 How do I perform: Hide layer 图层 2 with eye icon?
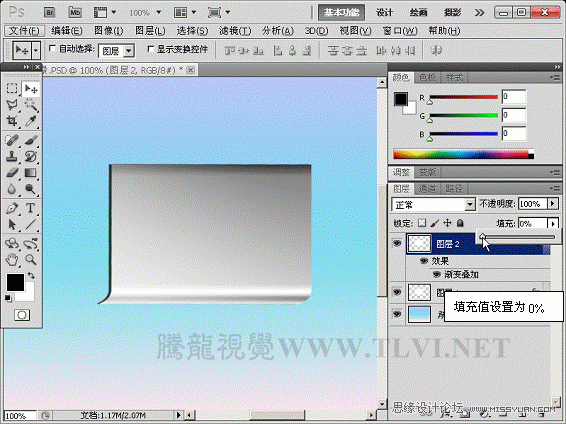point(397,243)
